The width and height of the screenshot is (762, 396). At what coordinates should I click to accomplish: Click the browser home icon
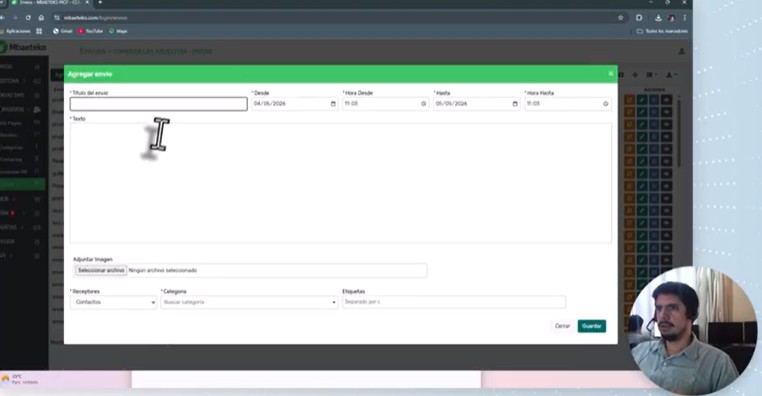pos(41,17)
